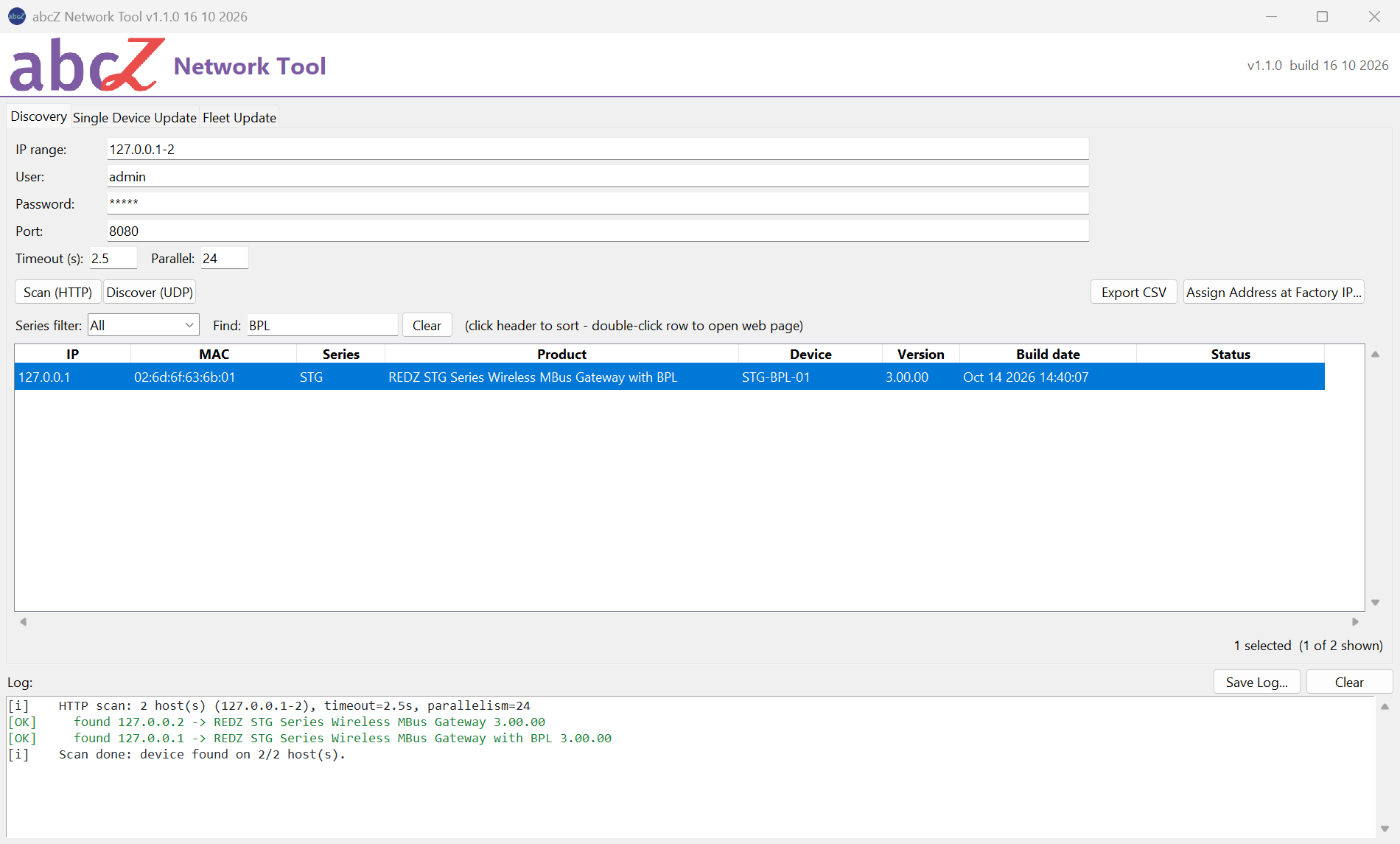Click the table's scroll down arrow
Image resolution: width=1400 pixels, height=844 pixels.
coord(1375,602)
